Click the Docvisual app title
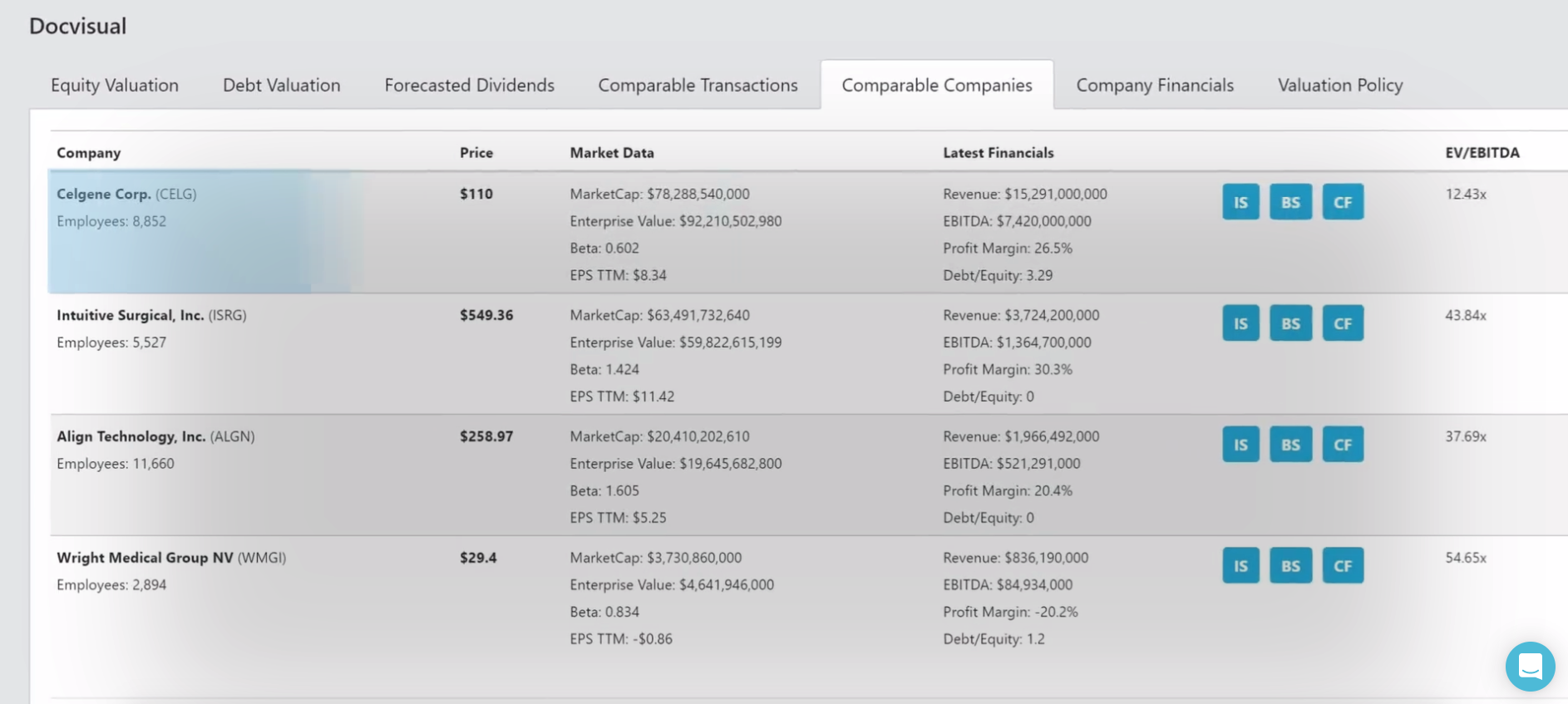This screenshot has width=1568, height=704. (x=78, y=27)
